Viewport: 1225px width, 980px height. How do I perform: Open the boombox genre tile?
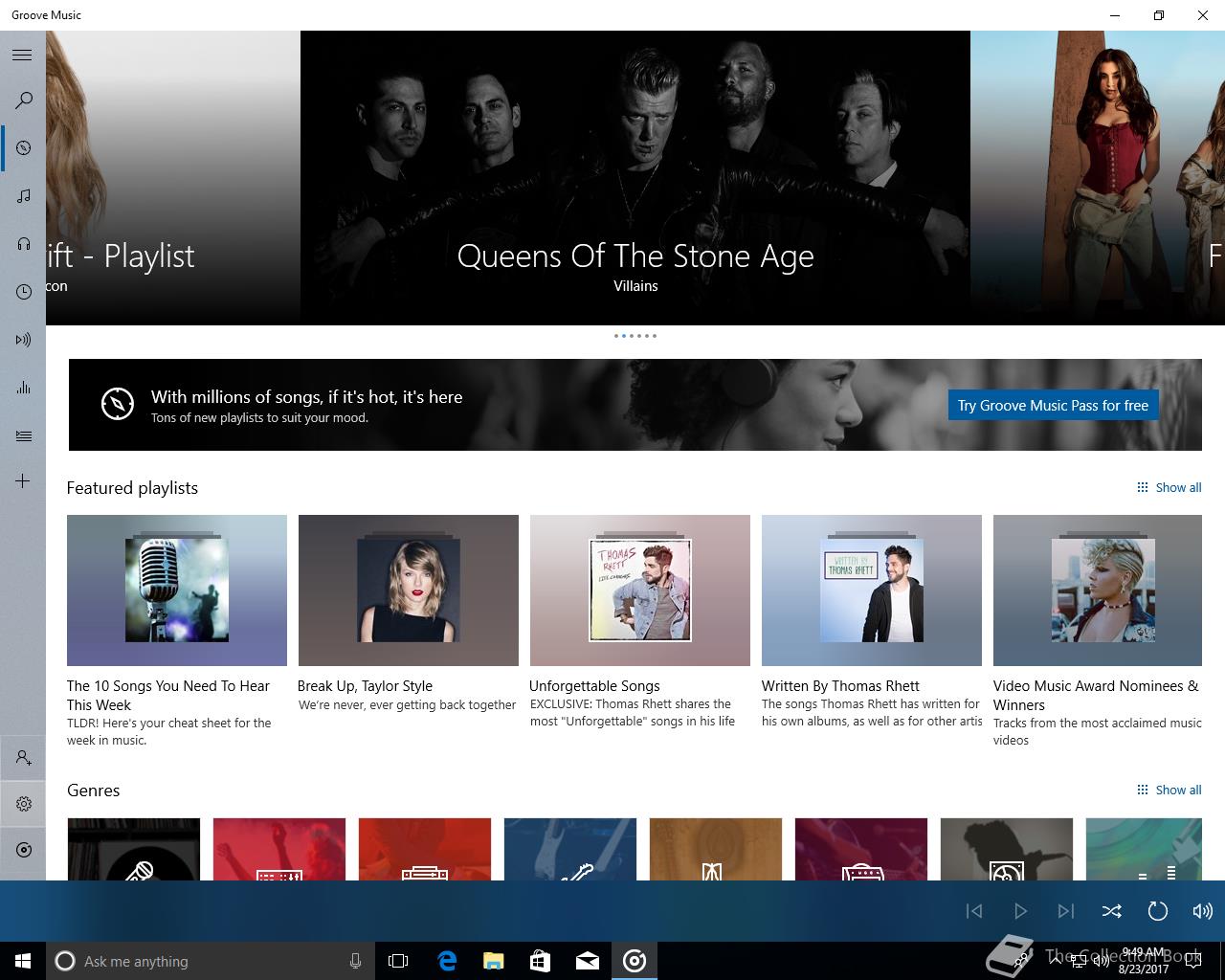click(x=425, y=849)
